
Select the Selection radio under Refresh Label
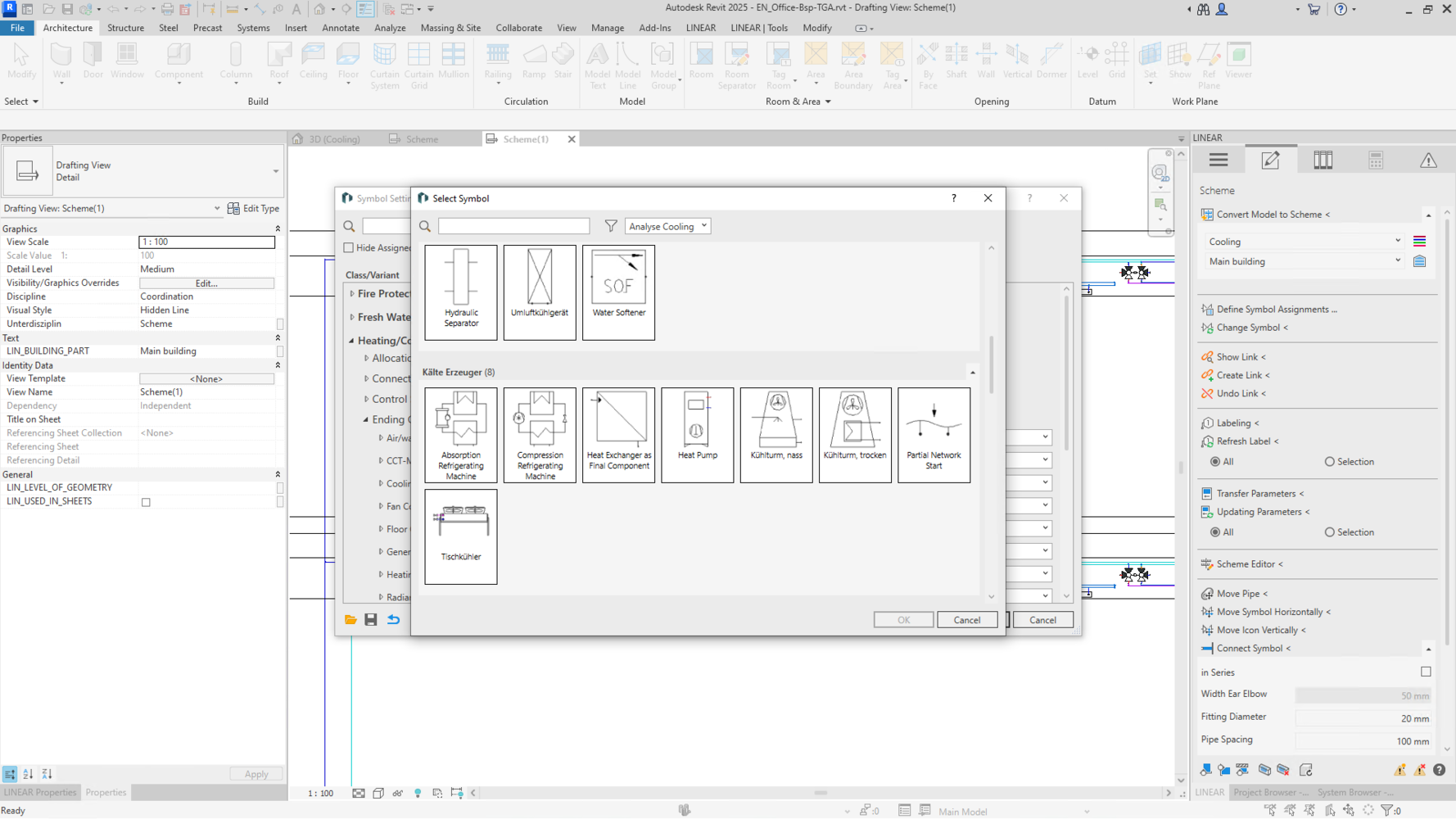[1329, 462]
